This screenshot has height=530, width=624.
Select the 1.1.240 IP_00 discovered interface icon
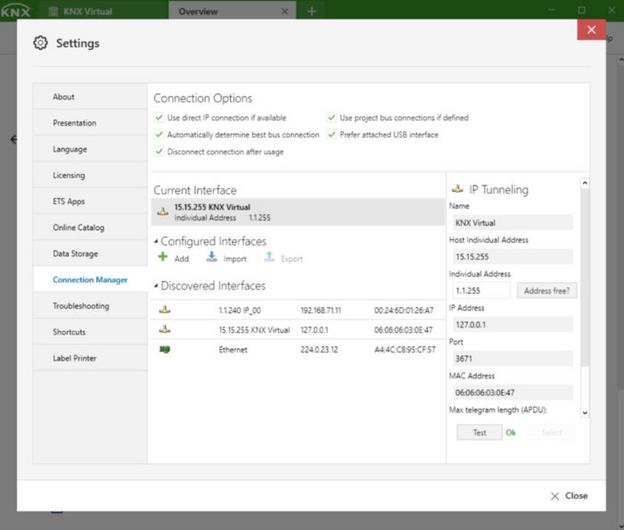(x=164, y=310)
